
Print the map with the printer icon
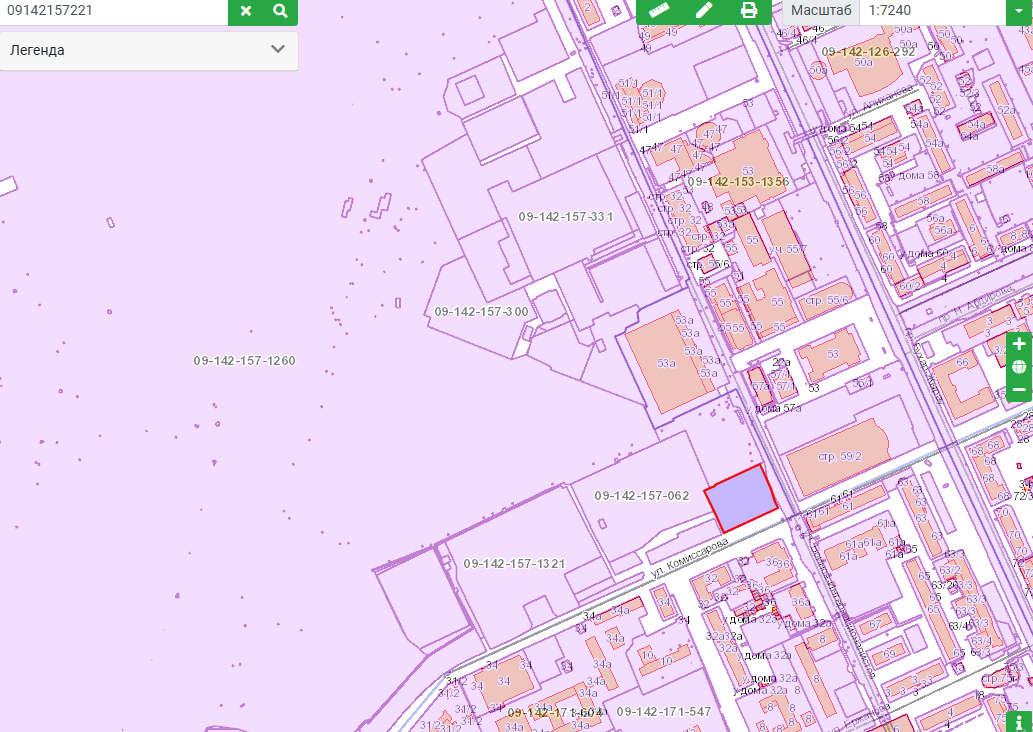coord(748,11)
